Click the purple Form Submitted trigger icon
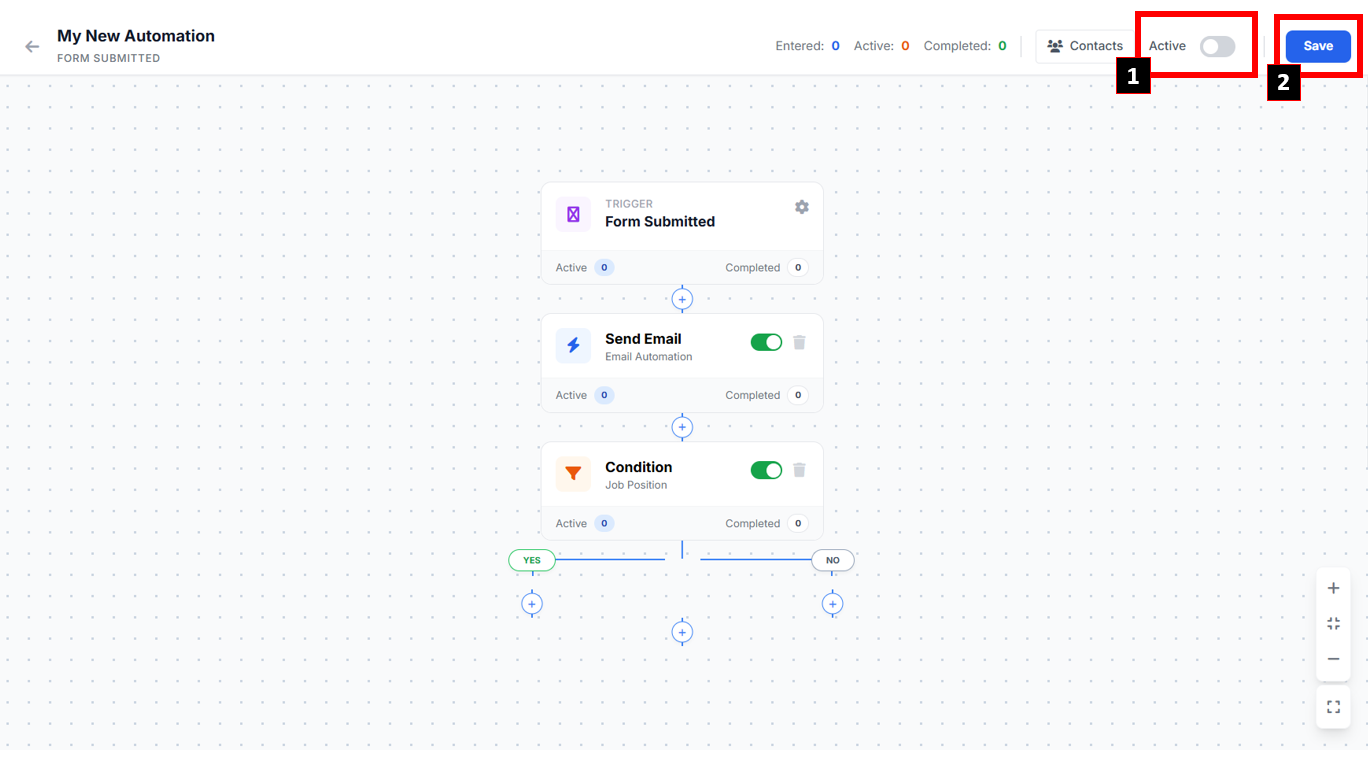Screen dimensions: 1368x770 [x=573, y=214]
